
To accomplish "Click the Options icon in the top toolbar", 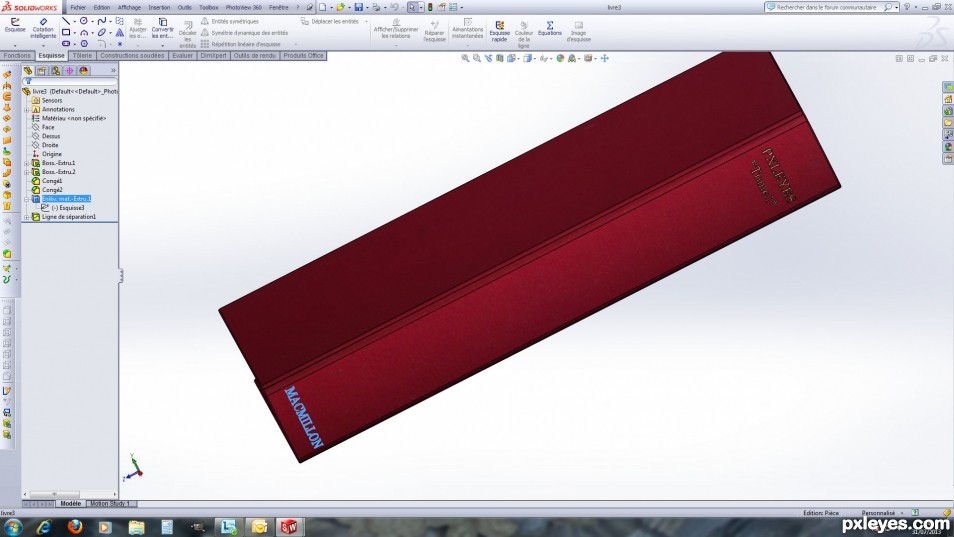I will [x=453, y=7].
